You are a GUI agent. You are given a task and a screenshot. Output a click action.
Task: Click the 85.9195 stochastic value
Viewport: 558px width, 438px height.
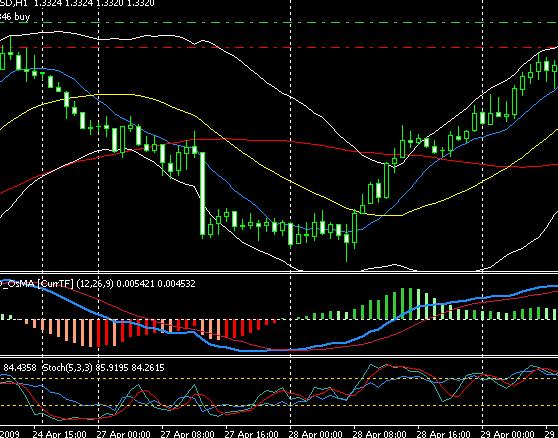tap(112, 367)
